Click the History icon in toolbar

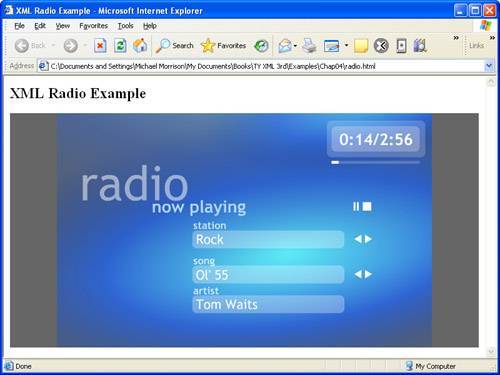[261, 46]
